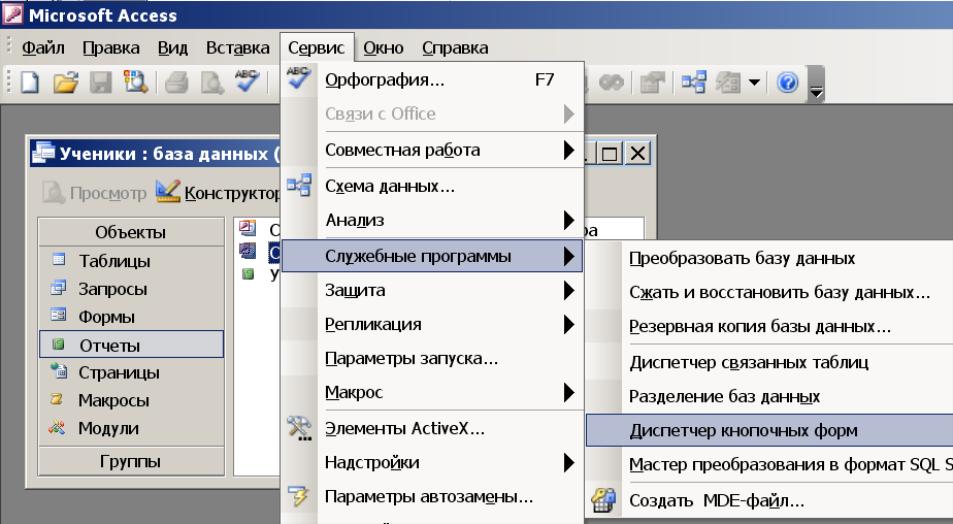The height and width of the screenshot is (524, 953).
Task: Choose Мастер преобразования в формат SQL
Action: [x=769, y=464]
